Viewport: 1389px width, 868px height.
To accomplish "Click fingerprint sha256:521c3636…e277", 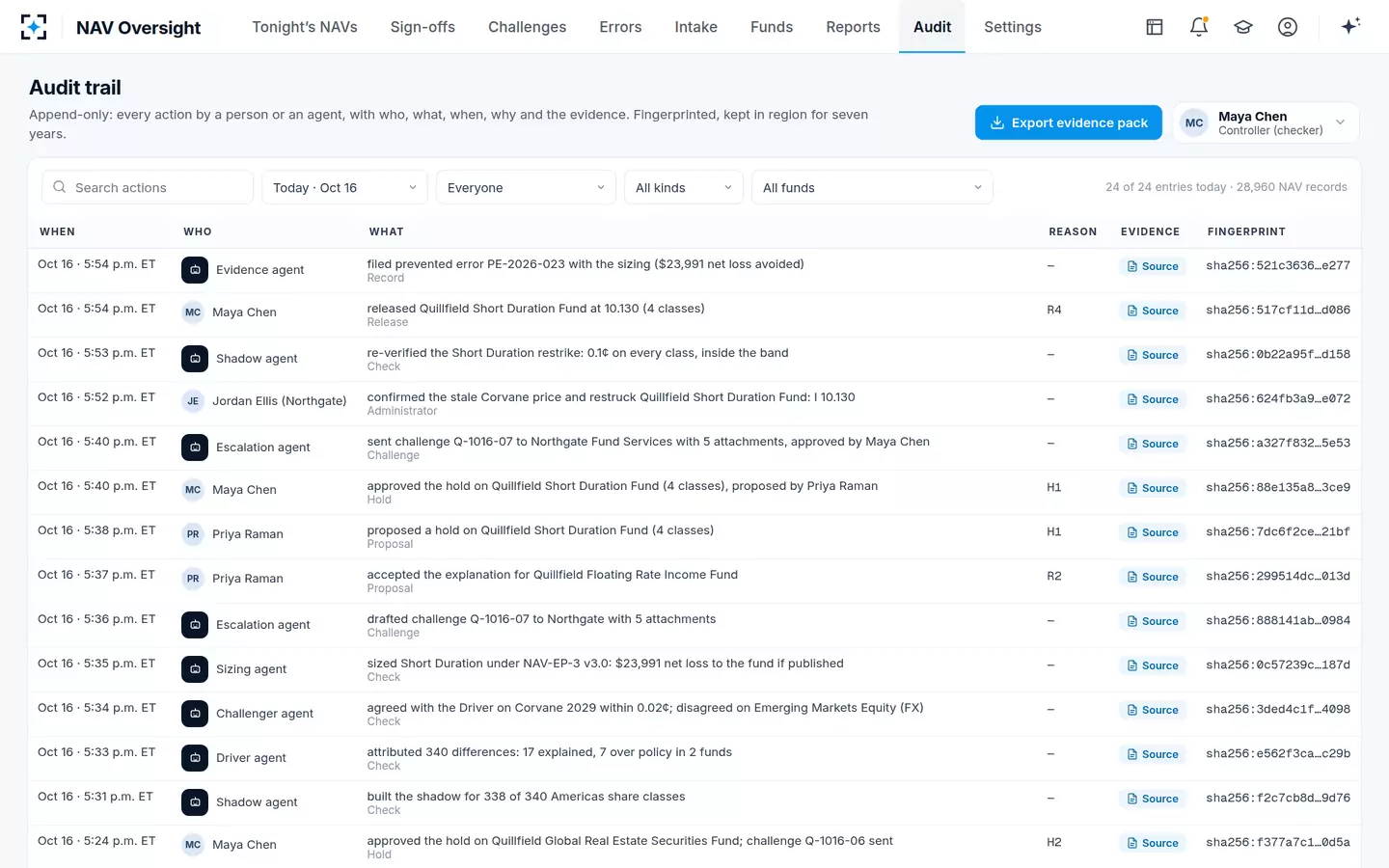I will coord(1278,265).
